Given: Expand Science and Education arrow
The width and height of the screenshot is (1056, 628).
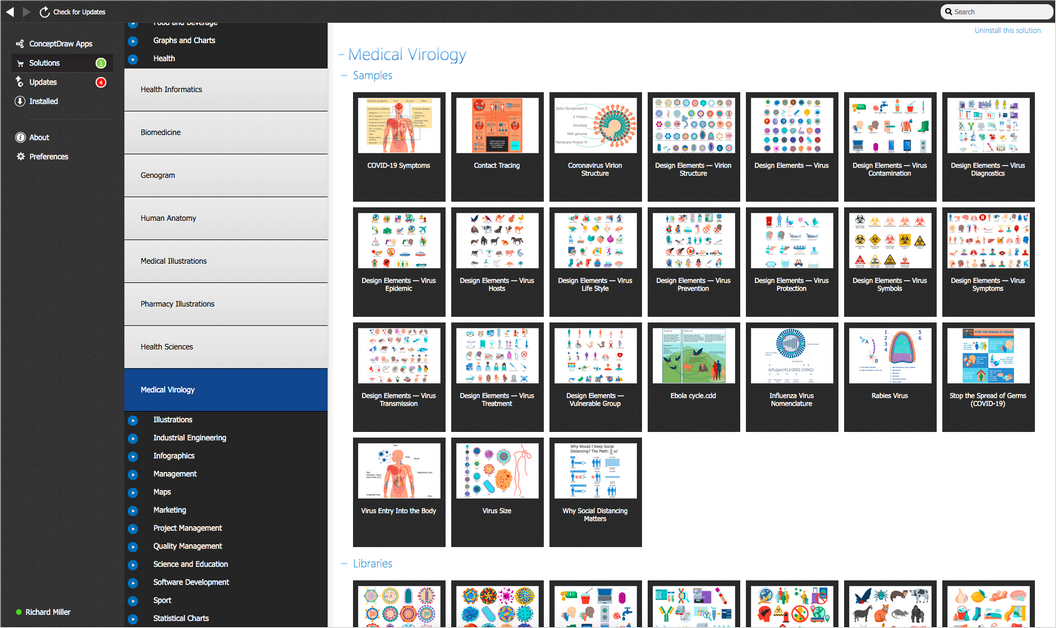Looking at the screenshot, I should click(133, 565).
